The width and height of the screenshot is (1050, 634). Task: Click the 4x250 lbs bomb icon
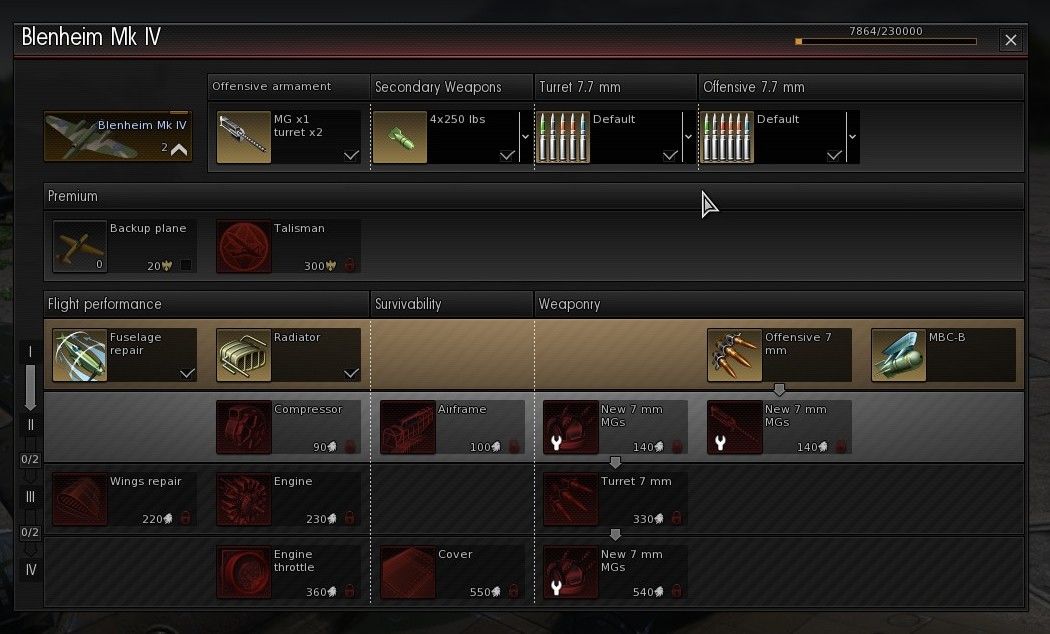[400, 137]
